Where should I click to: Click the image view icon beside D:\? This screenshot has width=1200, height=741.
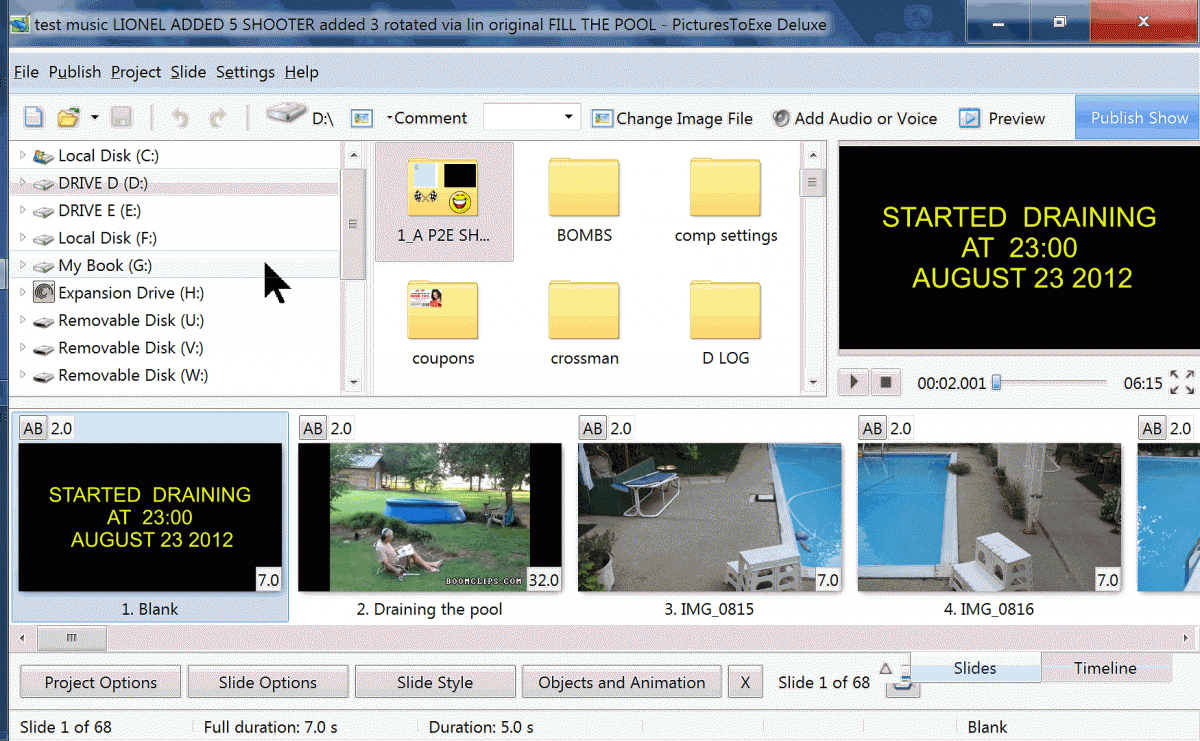click(x=361, y=118)
